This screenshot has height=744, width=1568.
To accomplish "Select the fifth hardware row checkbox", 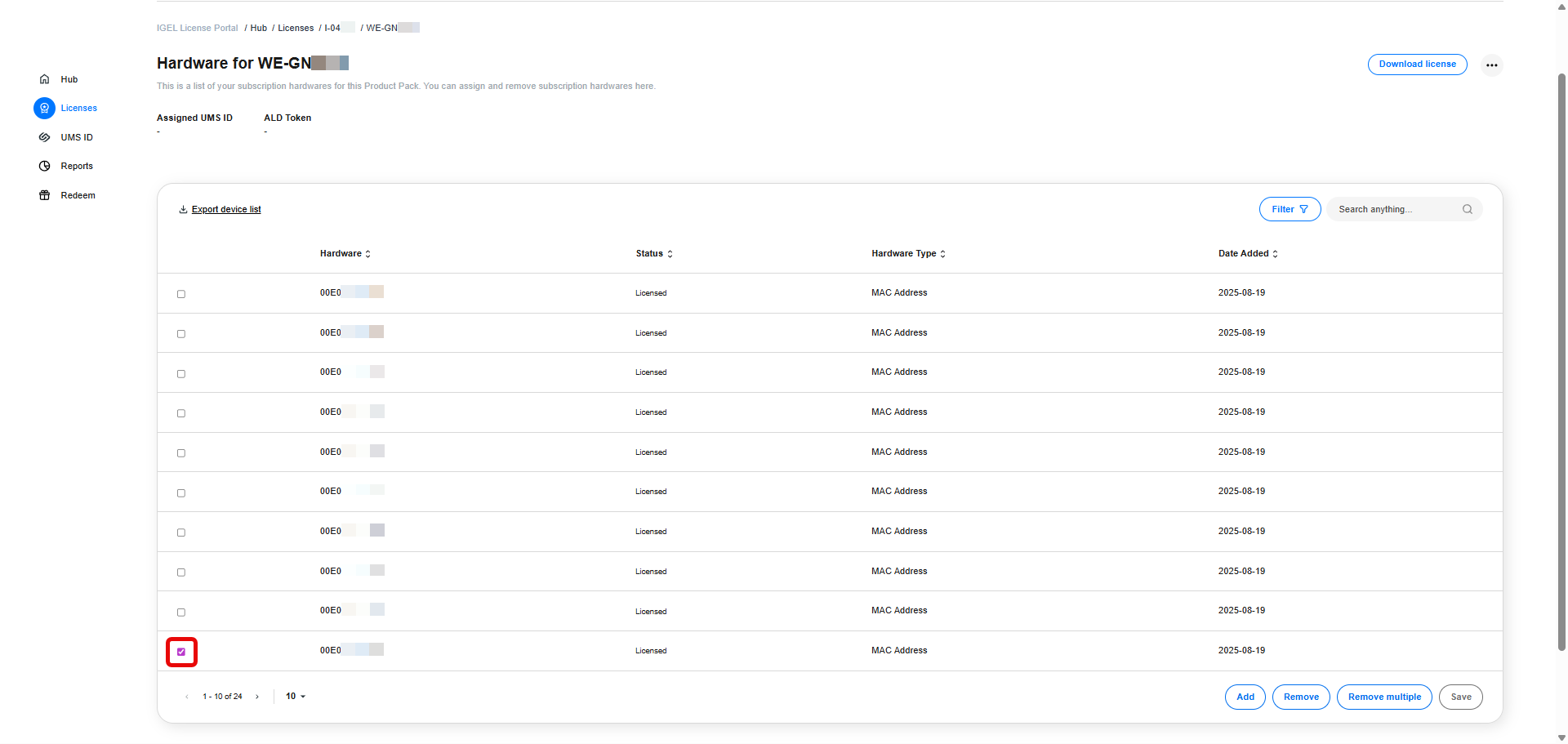I will 181,453.
